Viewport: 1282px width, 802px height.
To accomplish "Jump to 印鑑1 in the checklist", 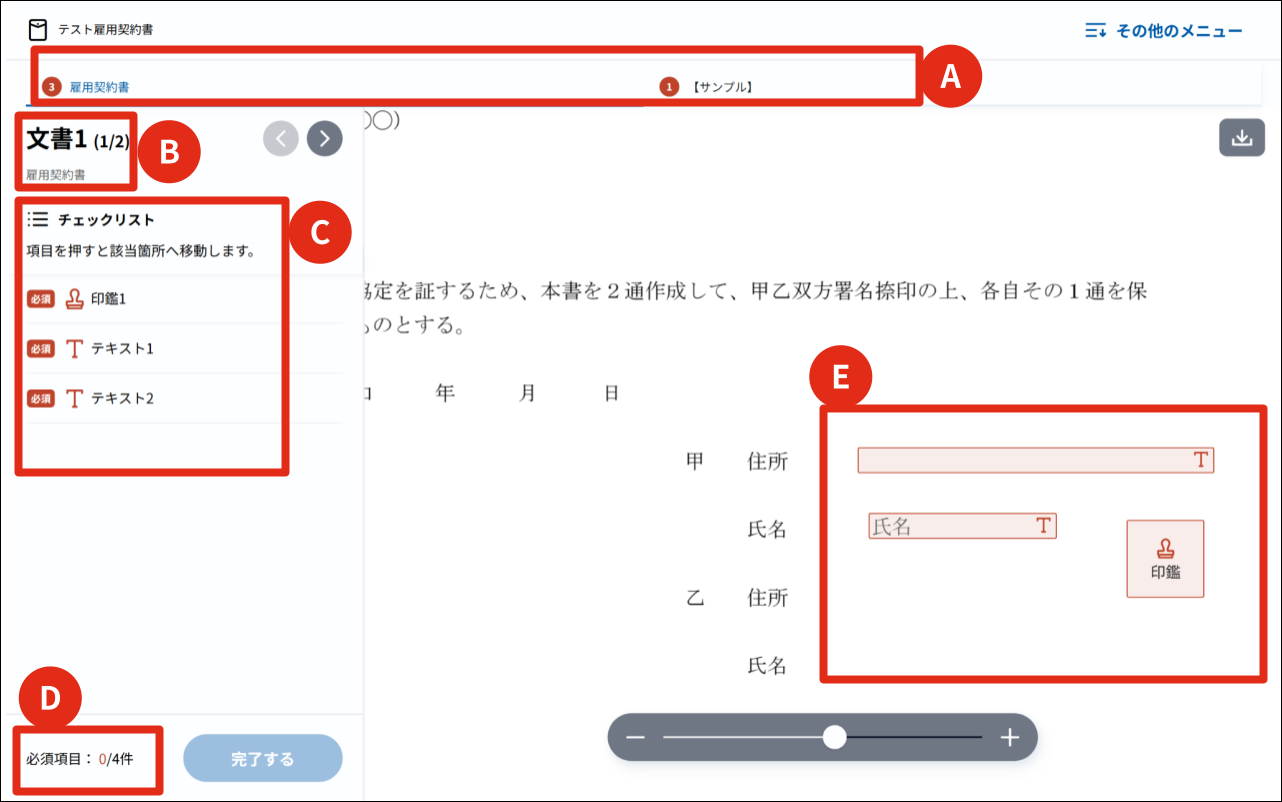I will pos(108,298).
